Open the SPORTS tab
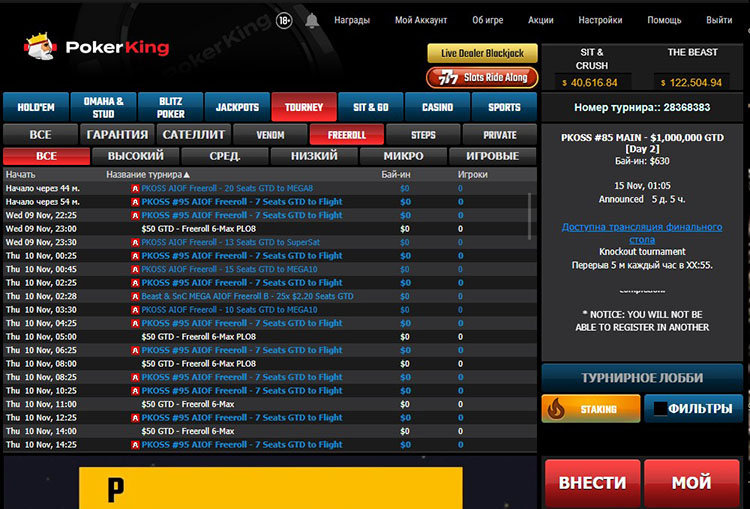 (504, 107)
